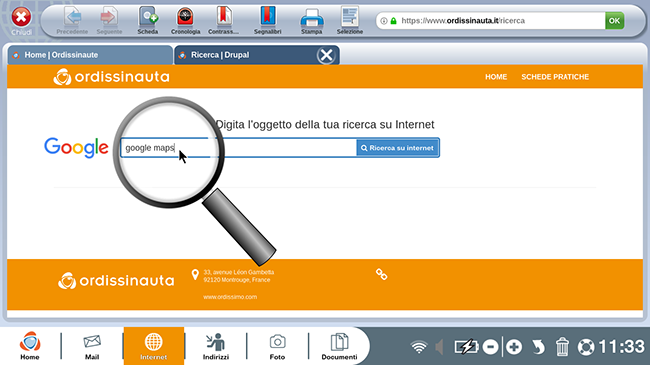Open Foto in the bottom dock
Image resolution: width=650 pixels, height=365 pixels.
coord(277,347)
